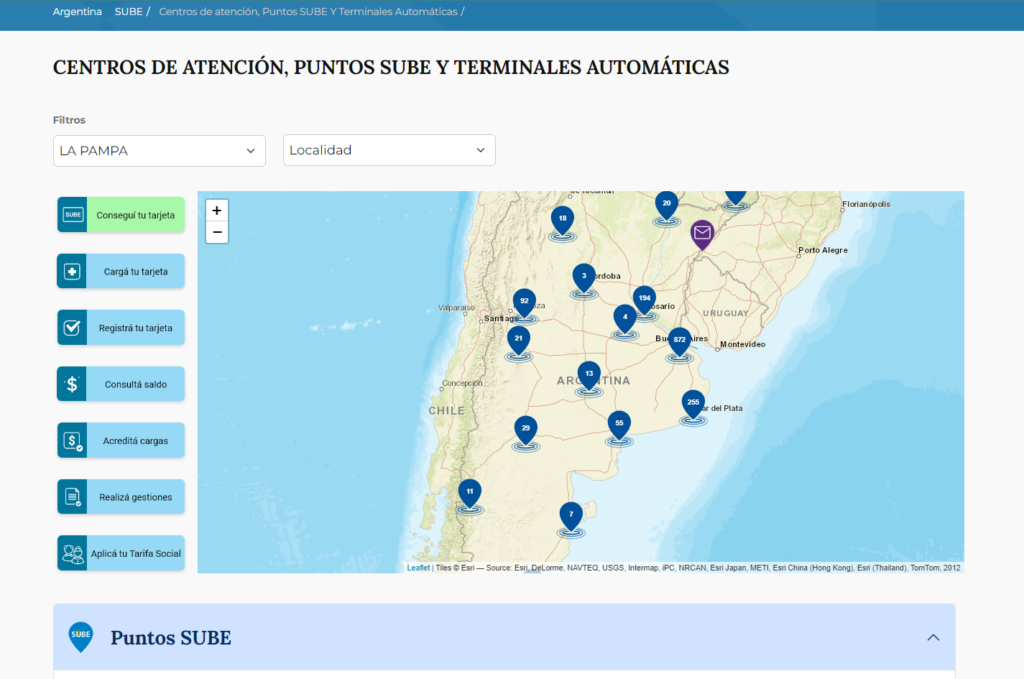Screen dimensions: 1024x679
Task: Click the page heading Centros de Atención
Action: point(391,67)
